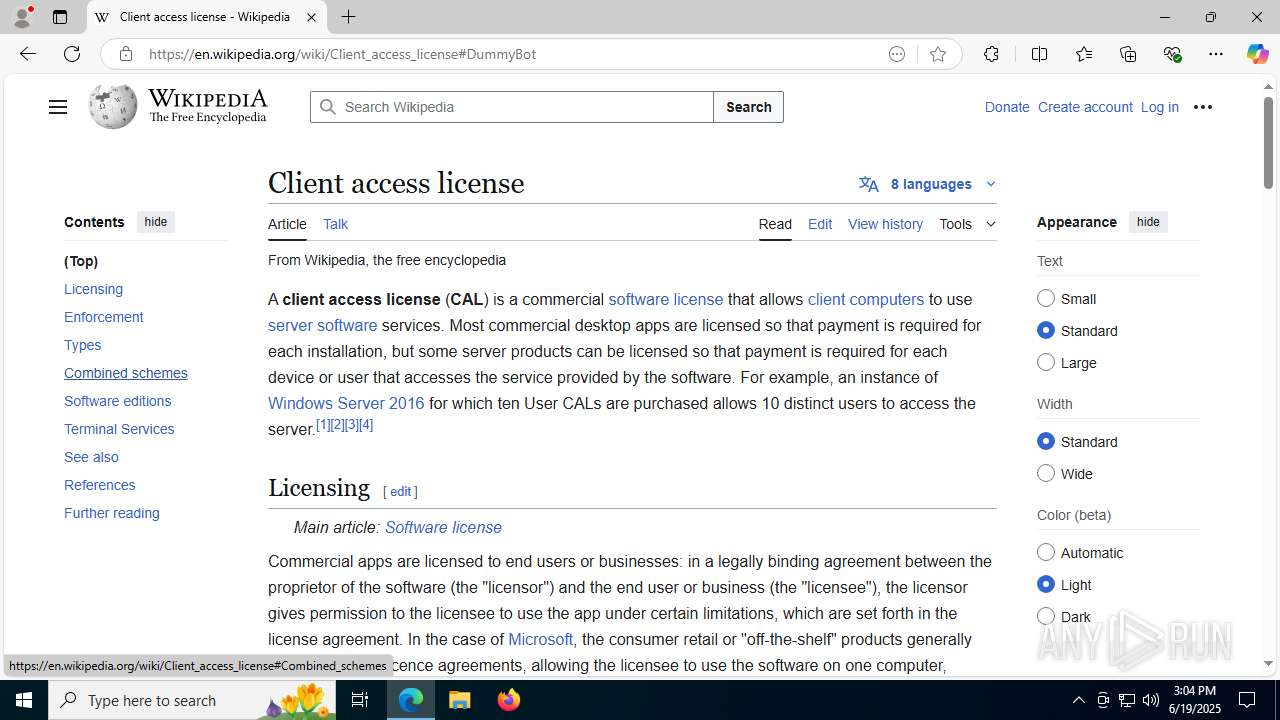The image size is (1280, 720).
Task: Open Edge Settings and more menu
Action: [x=1215, y=54]
